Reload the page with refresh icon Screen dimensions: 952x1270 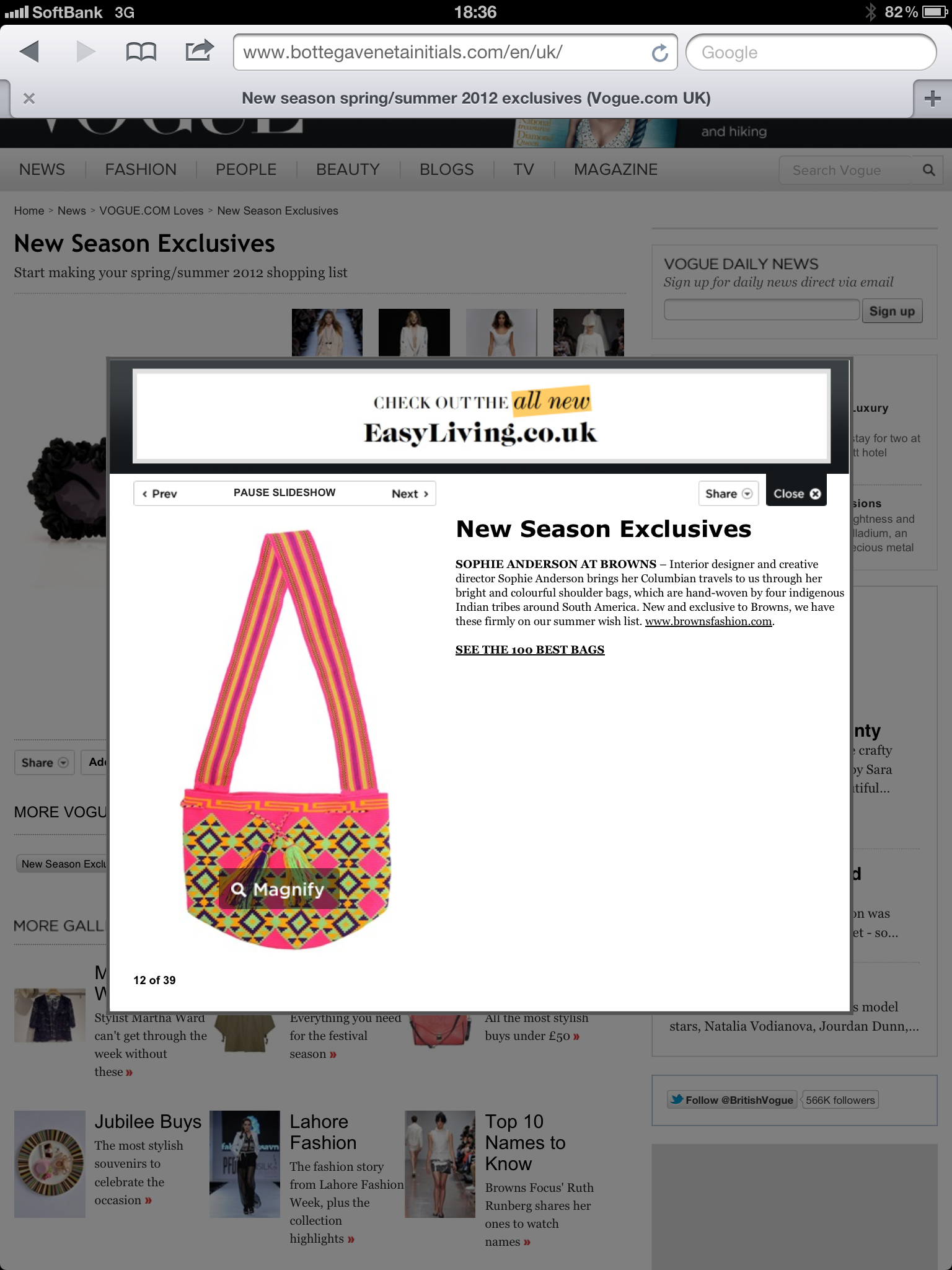pos(660,53)
